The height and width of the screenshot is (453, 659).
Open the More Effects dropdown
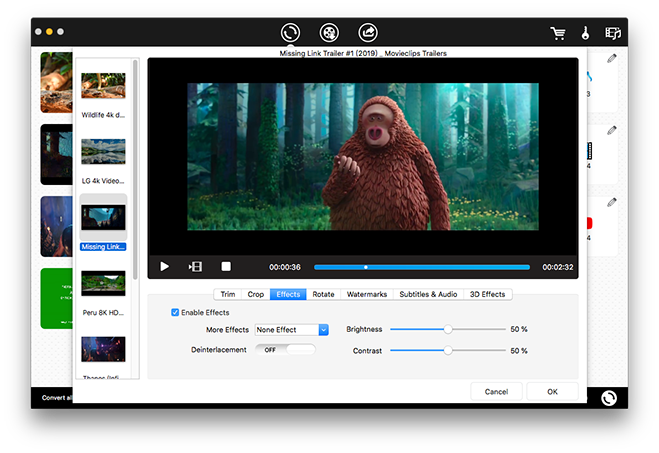pos(292,329)
